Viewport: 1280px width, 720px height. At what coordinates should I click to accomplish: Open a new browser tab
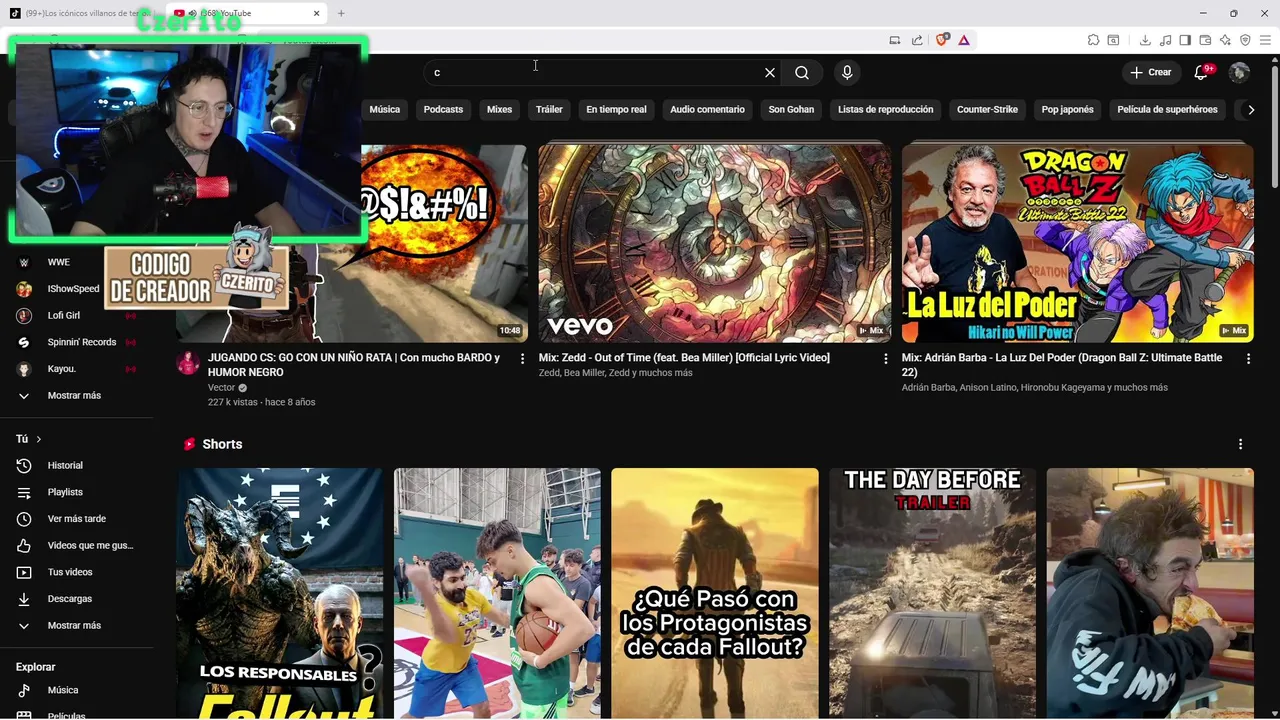click(341, 13)
